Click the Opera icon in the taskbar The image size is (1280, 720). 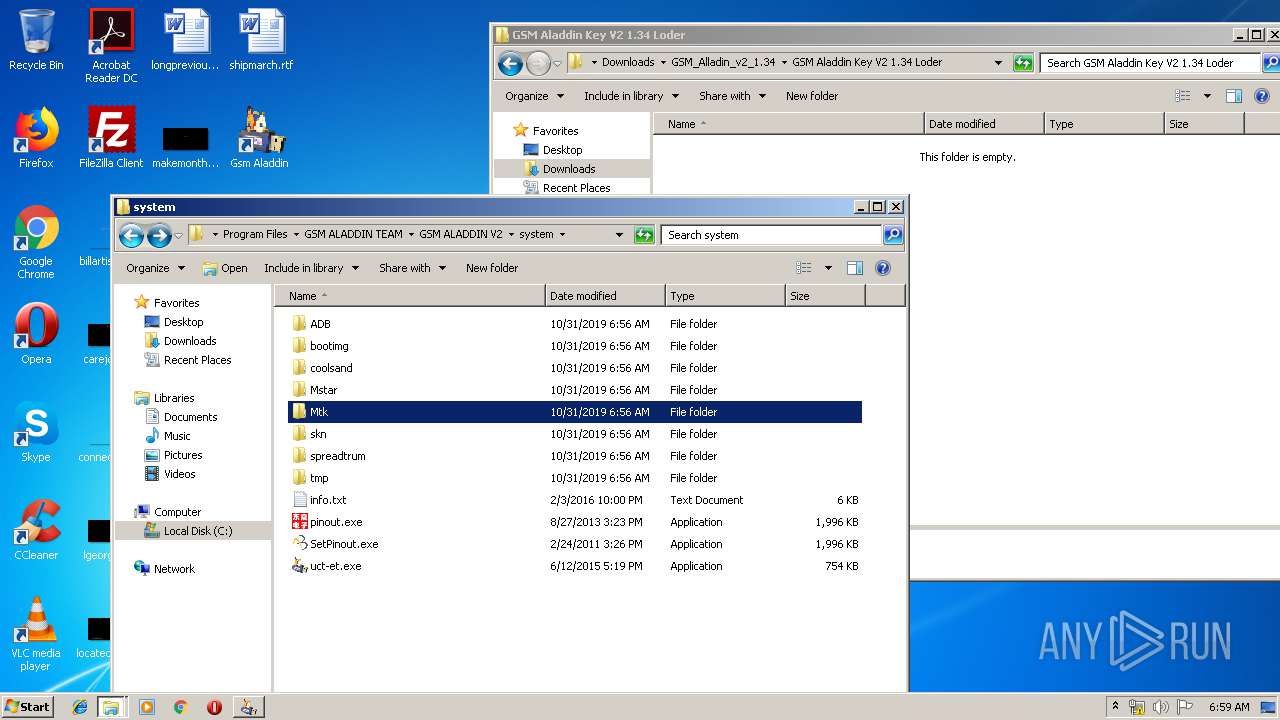point(214,707)
